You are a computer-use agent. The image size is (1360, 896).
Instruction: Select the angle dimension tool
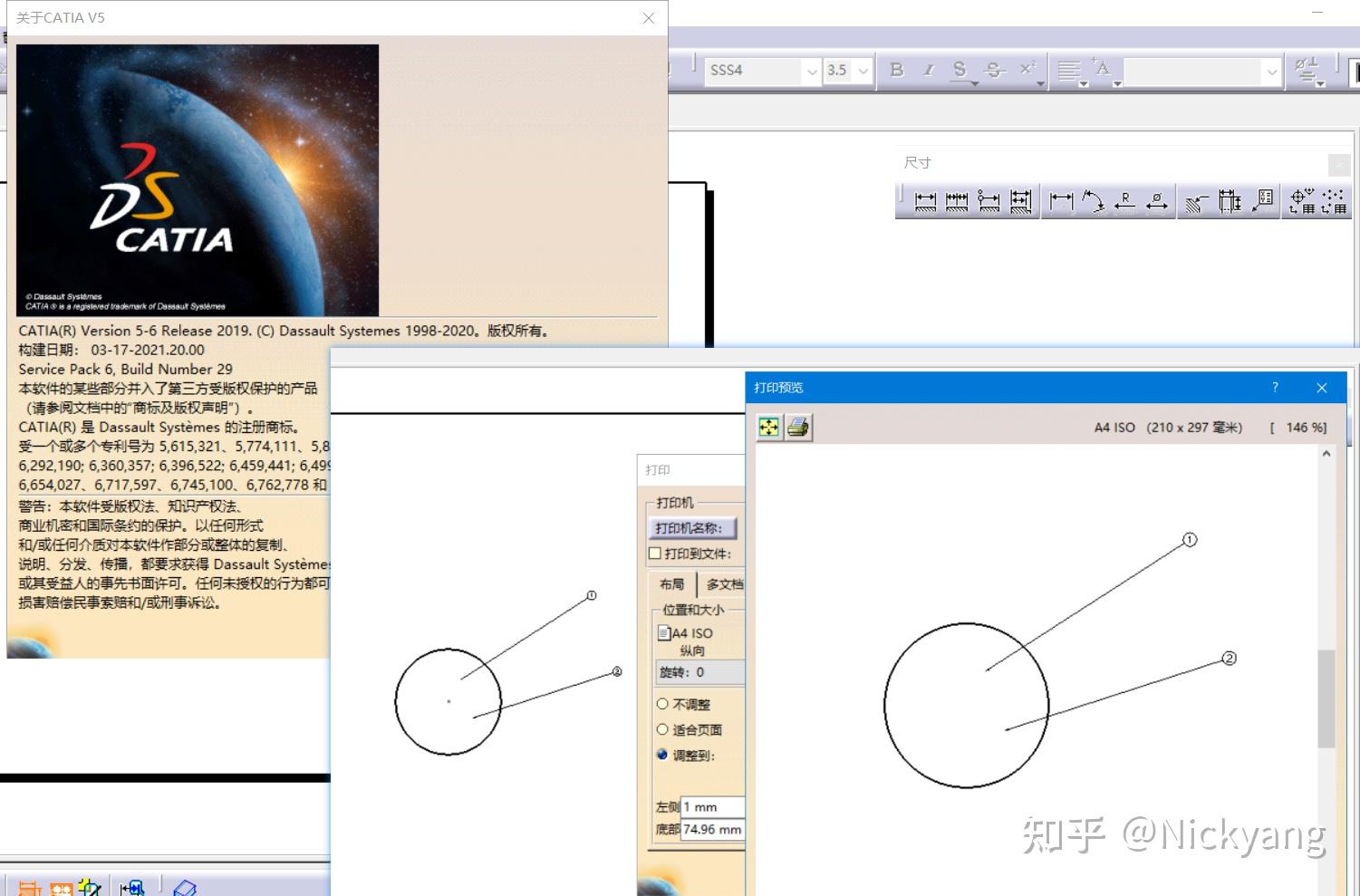click(x=1094, y=201)
